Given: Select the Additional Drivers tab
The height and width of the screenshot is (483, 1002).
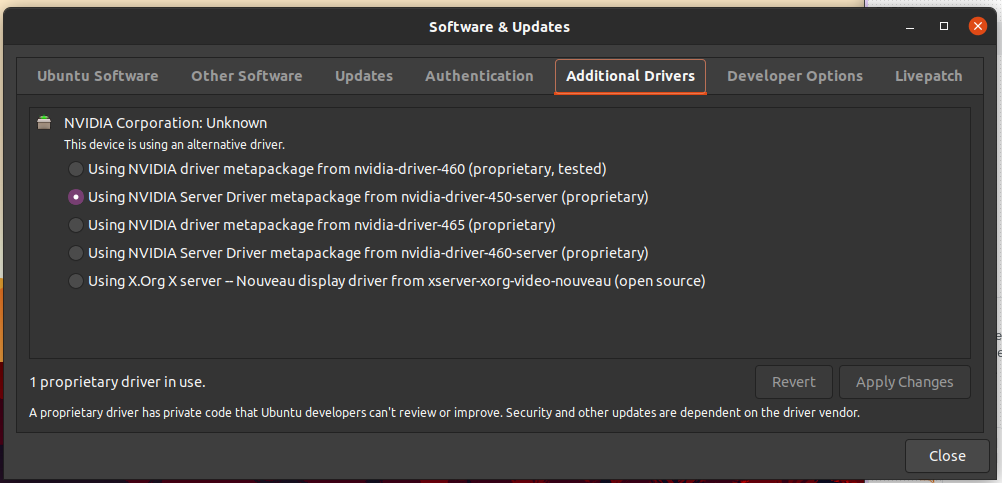Looking at the screenshot, I should (630, 76).
